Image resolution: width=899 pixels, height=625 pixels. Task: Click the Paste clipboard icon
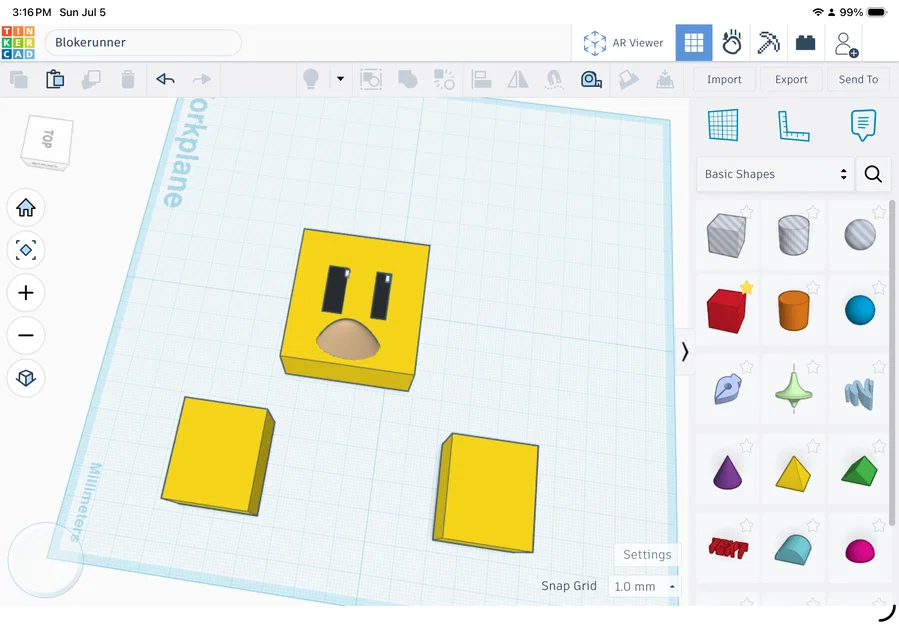click(55, 79)
